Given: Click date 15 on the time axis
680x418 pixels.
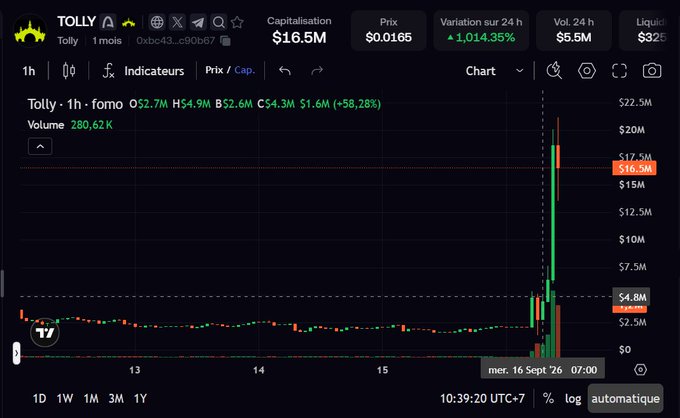Looking at the screenshot, I should tap(382, 370).
